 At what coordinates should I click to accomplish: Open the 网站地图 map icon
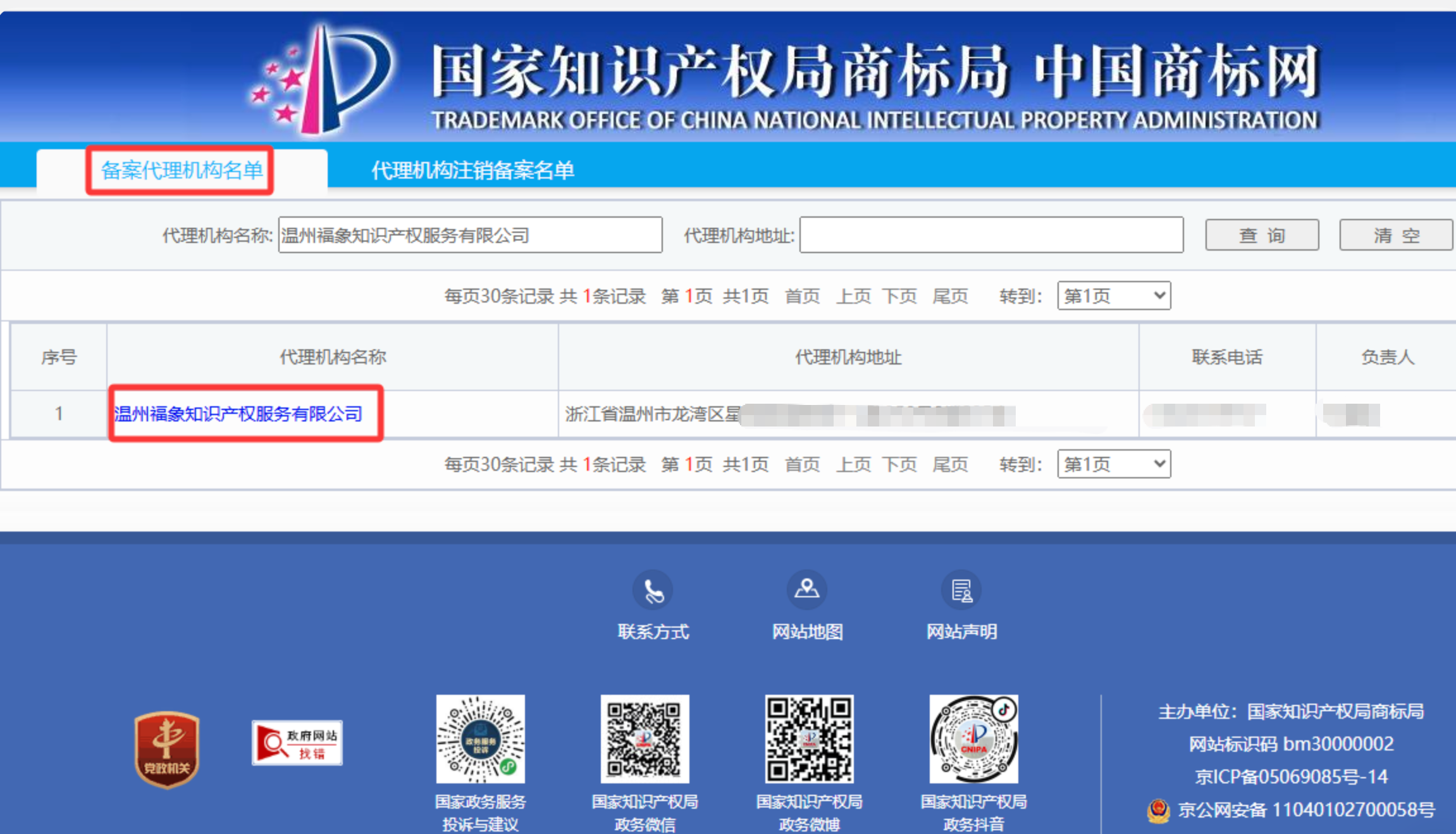[807, 590]
